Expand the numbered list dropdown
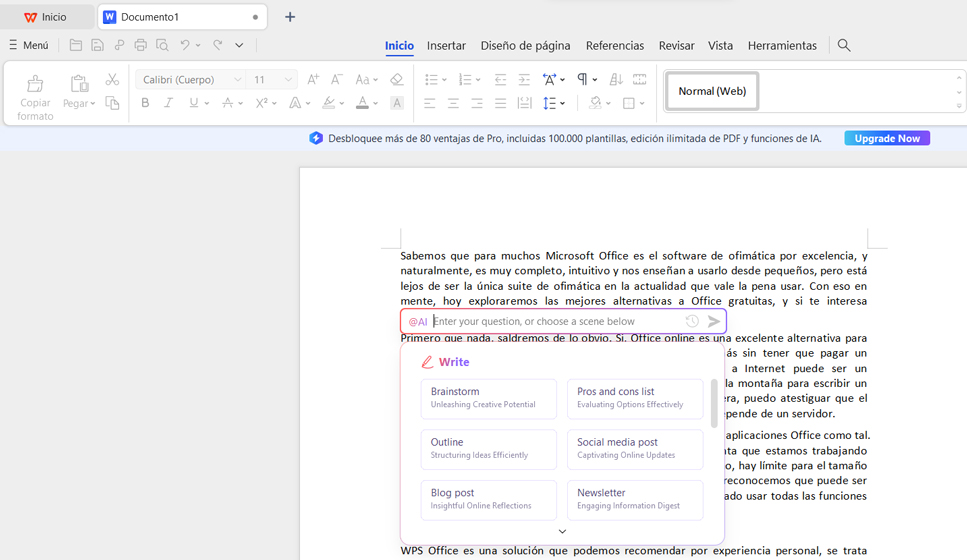Screen dimensions: 967x560 [x=478, y=80]
